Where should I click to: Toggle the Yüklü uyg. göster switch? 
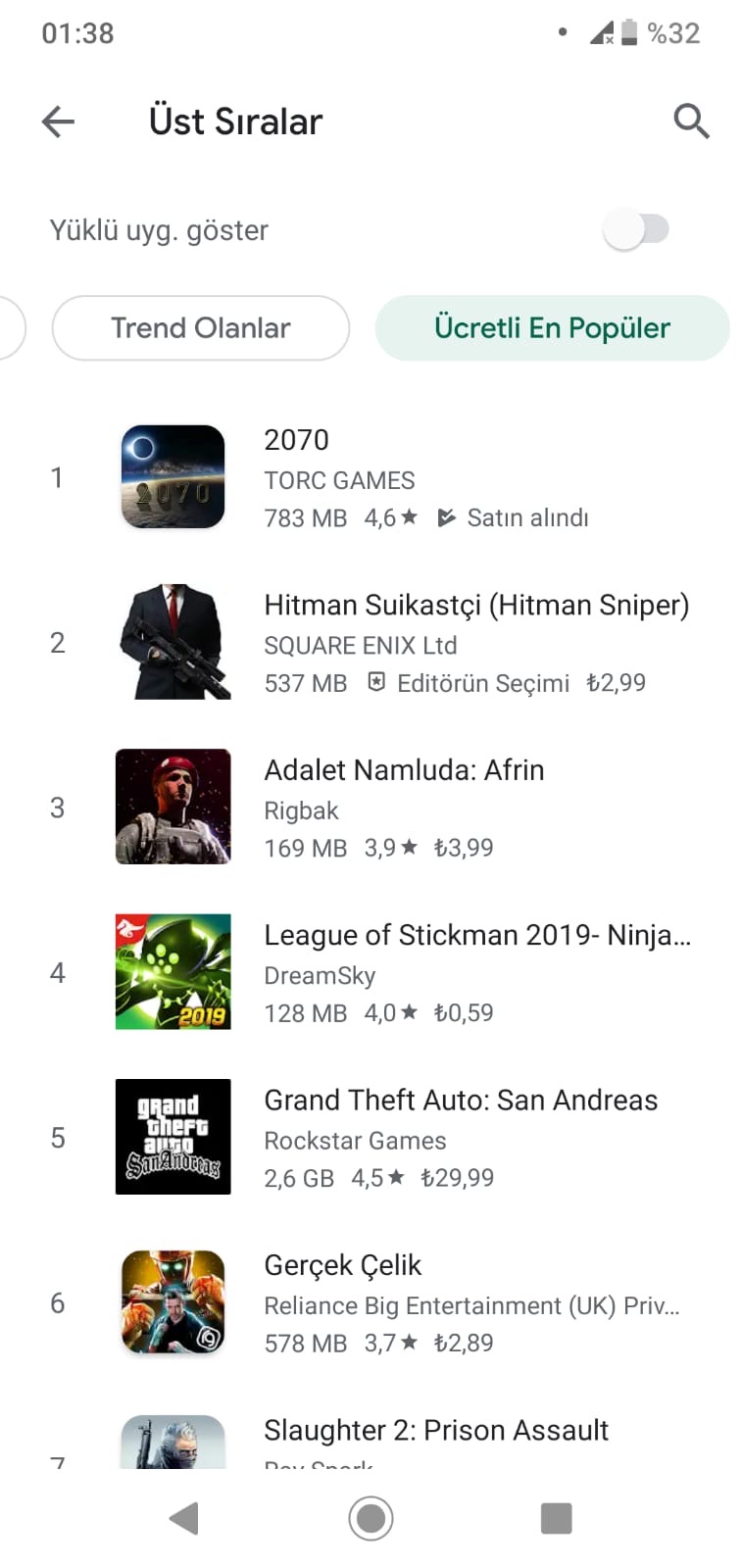[x=636, y=230]
